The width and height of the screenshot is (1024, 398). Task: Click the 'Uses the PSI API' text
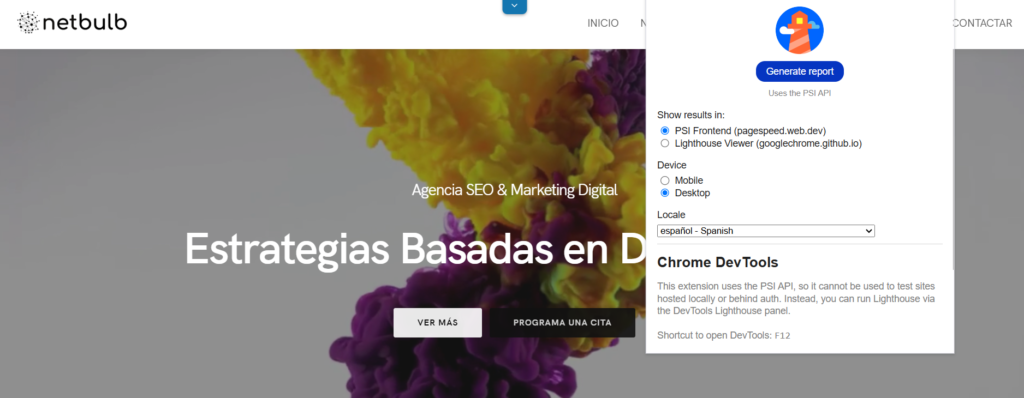[x=799, y=93]
